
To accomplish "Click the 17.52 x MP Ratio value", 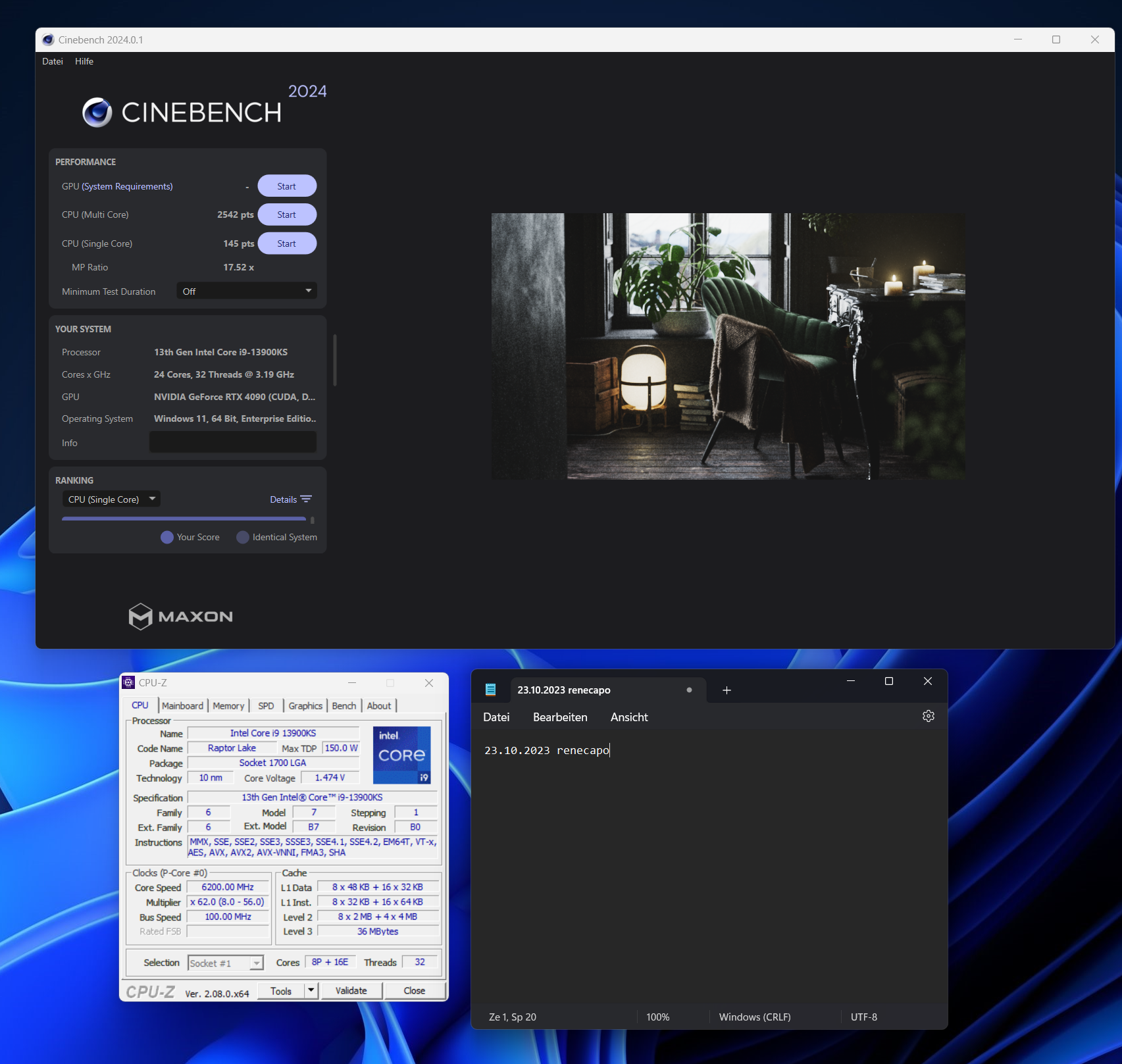I will (x=239, y=267).
